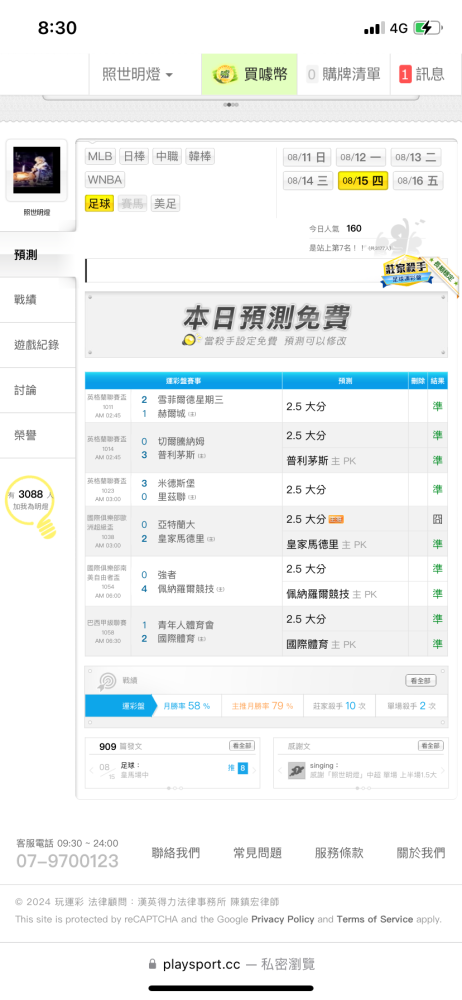462x1000 pixels.
Task: Open the 訊息 notifications badge
Action: [422, 74]
